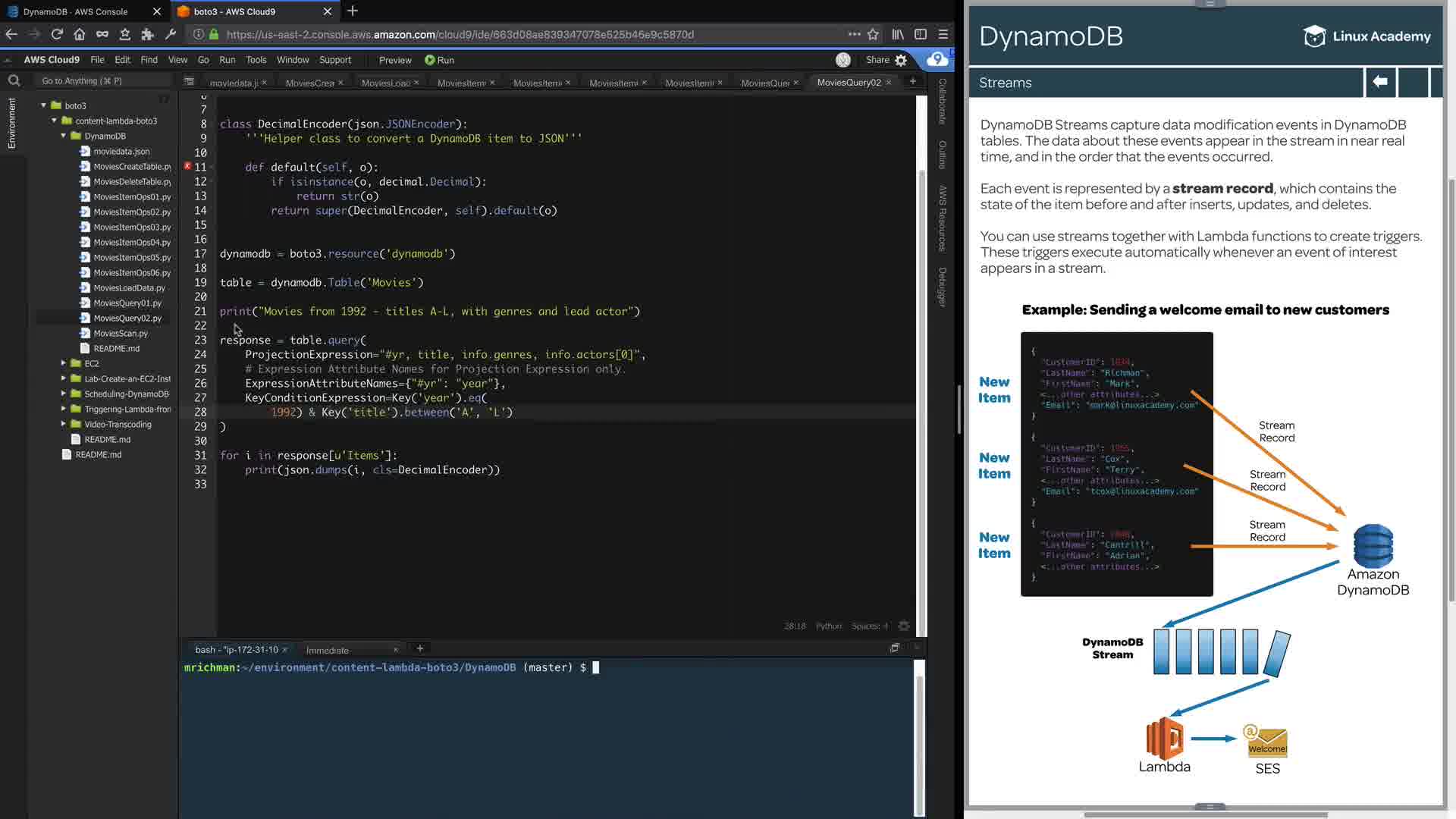Collapse the DynamoDB folder
Viewport: 1456px width, 819px height.
point(64,136)
